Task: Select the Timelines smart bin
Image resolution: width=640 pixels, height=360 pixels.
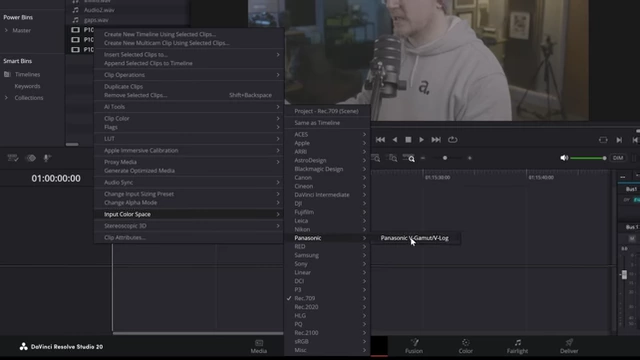Action: click(x=27, y=75)
